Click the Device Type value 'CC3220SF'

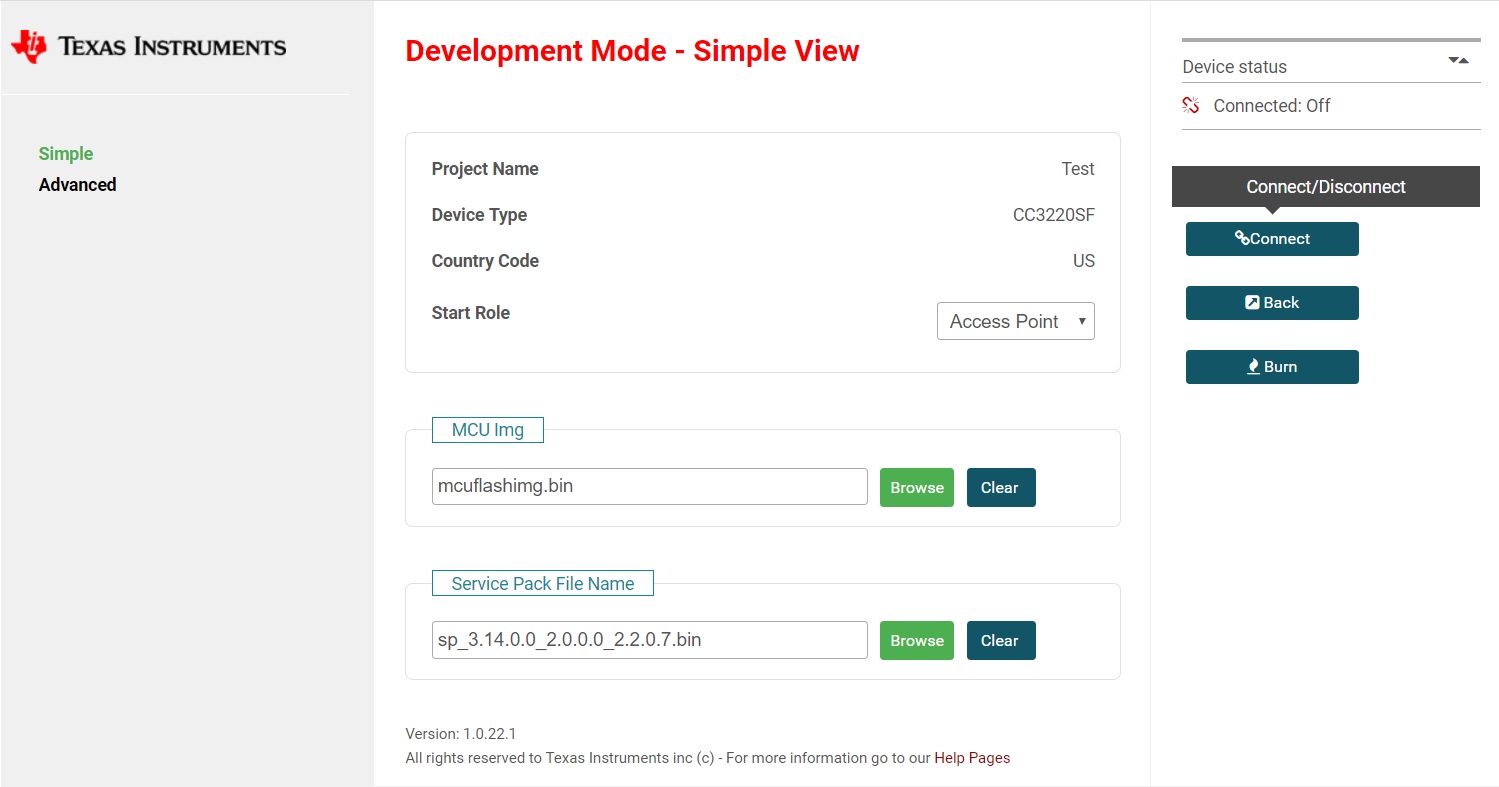coord(1054,215)
